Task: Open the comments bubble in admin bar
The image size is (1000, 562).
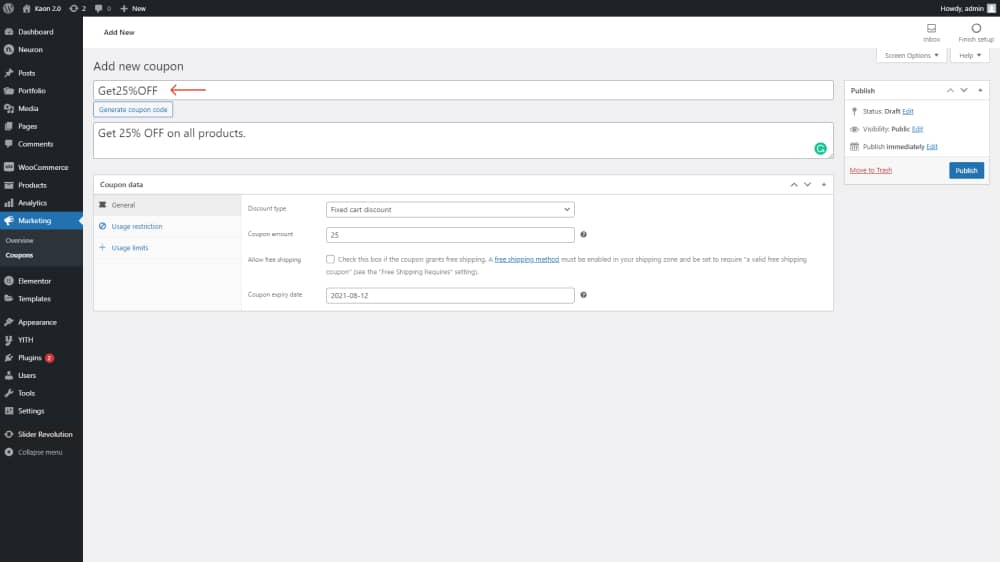Action: point(98,8)
